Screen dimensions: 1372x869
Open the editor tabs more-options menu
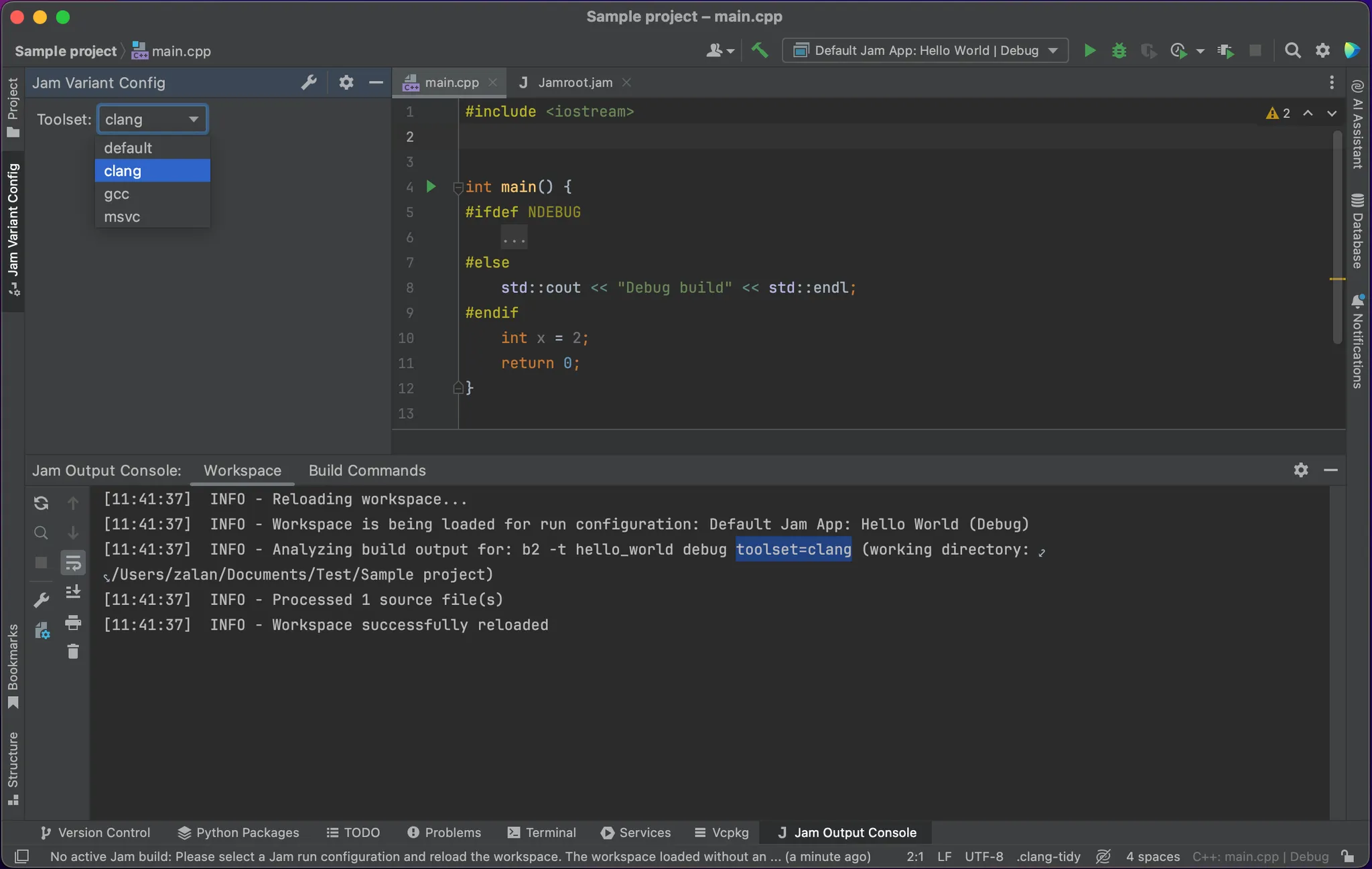1332,82
